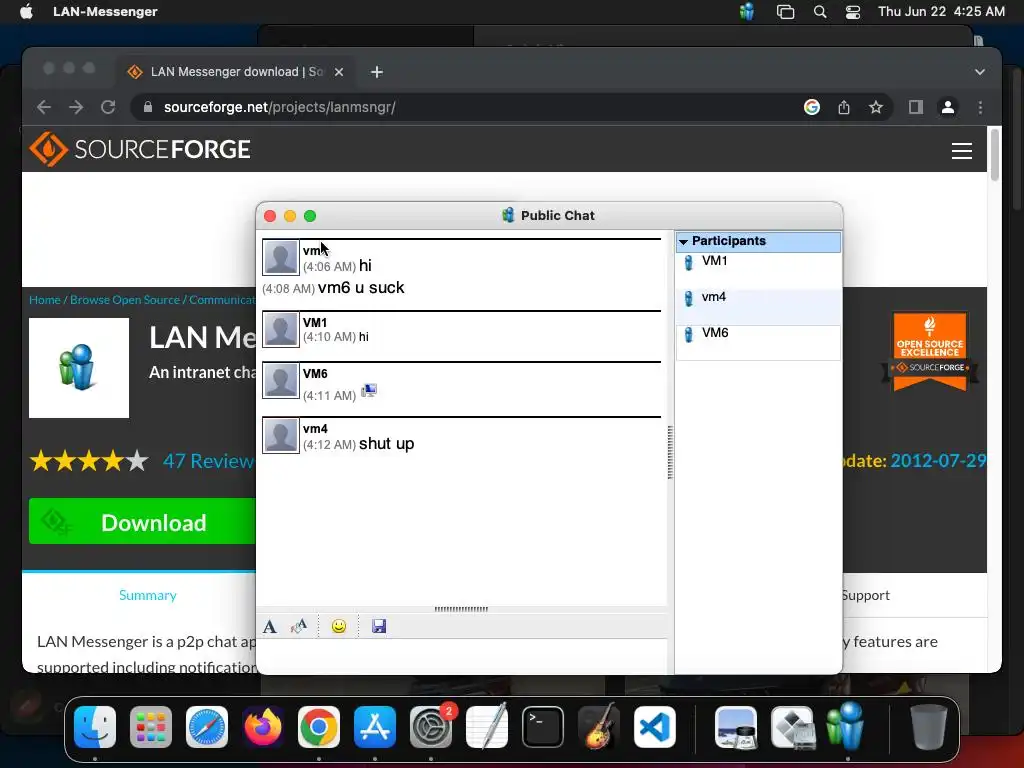The height and width of the screenshot is (768, 1024).
Task: Click VM6's avatar on the 4:11 AM message
Action: (281, 381)
